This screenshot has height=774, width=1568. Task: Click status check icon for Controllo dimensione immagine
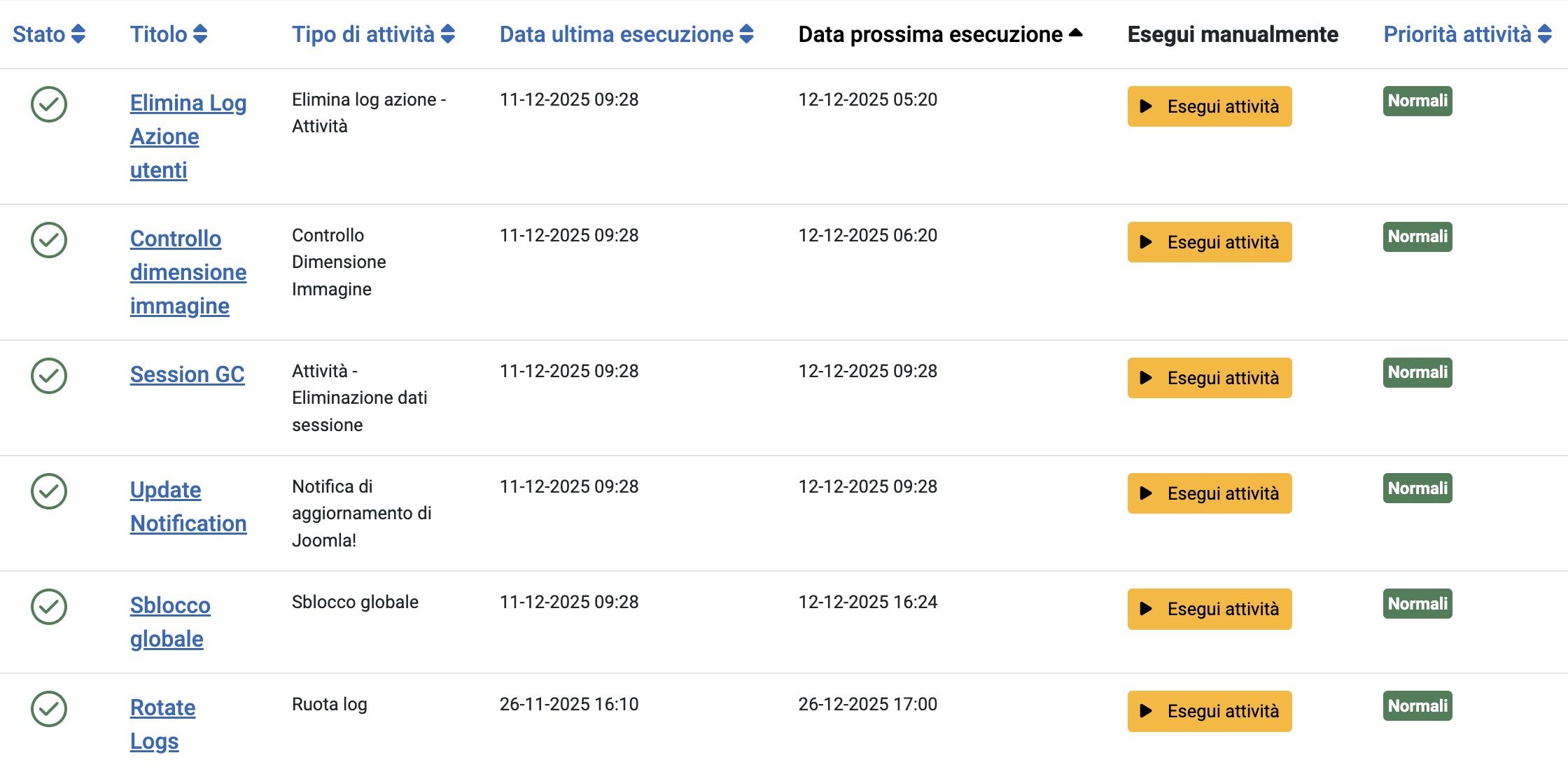pos(49,240)
